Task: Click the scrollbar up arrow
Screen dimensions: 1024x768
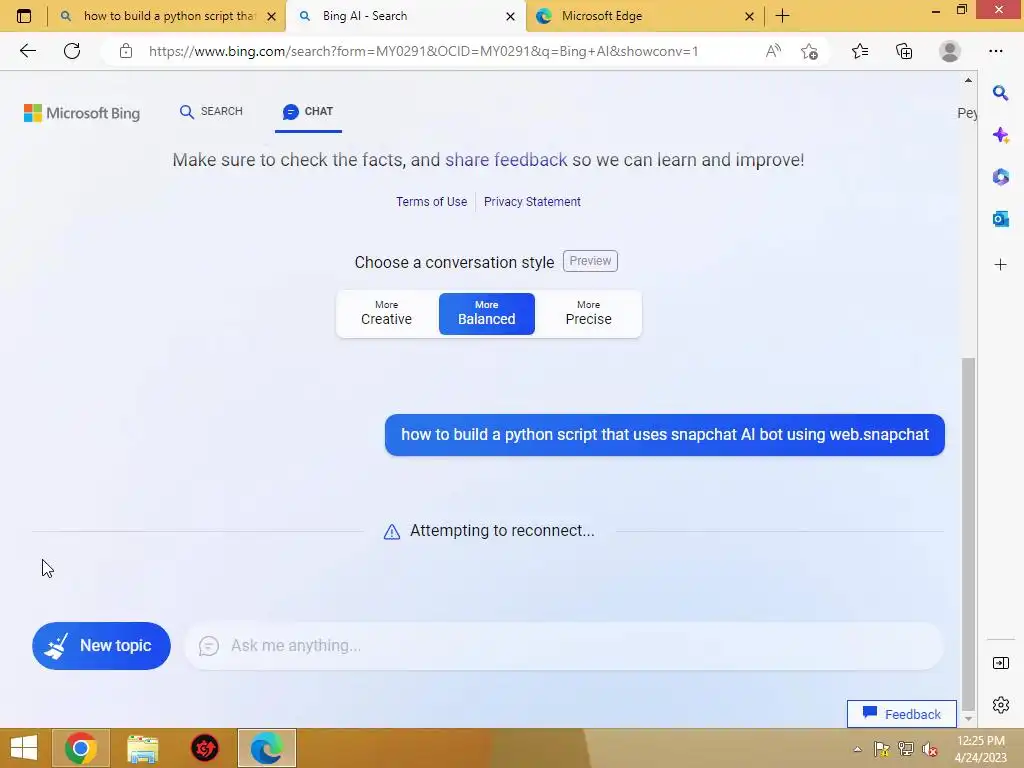Action: point(968,80)
